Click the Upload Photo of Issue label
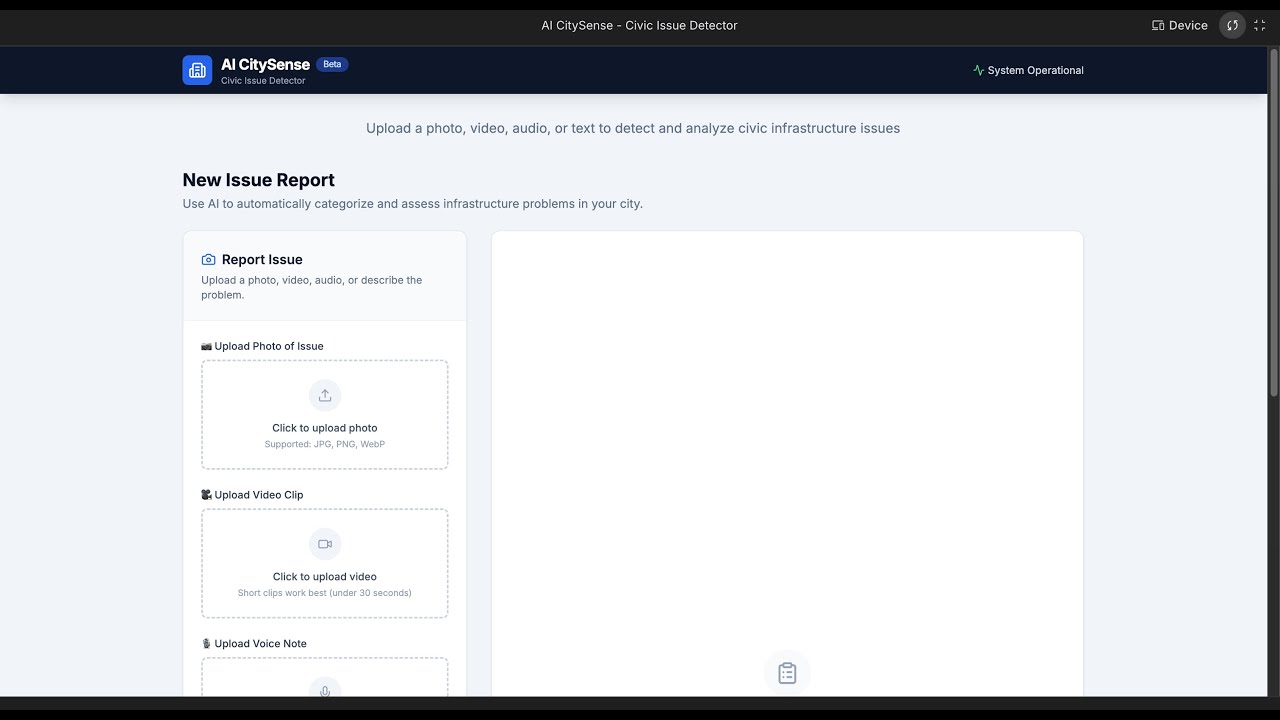 click(262, 346)
